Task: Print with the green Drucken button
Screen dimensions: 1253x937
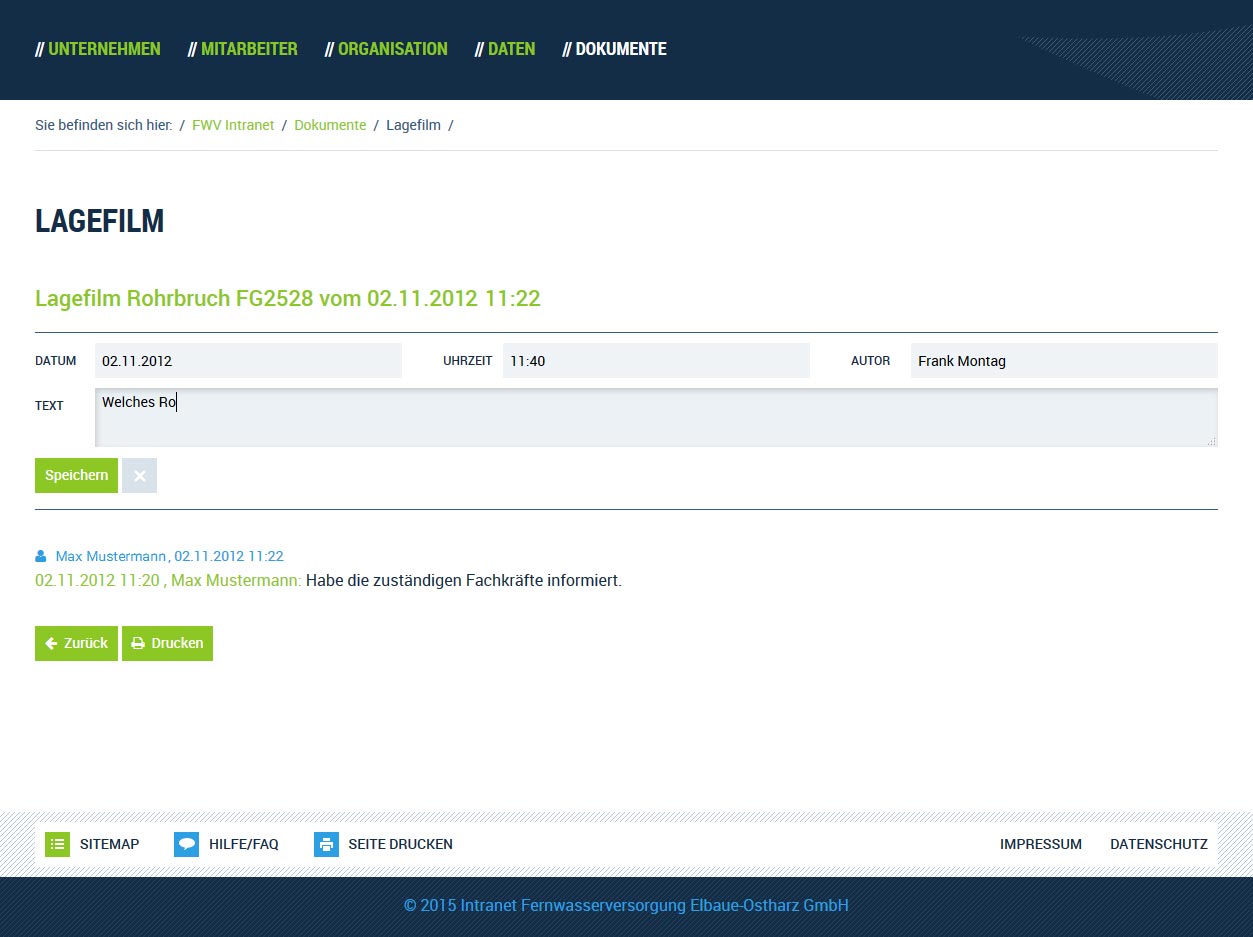Action: [167, 643]
